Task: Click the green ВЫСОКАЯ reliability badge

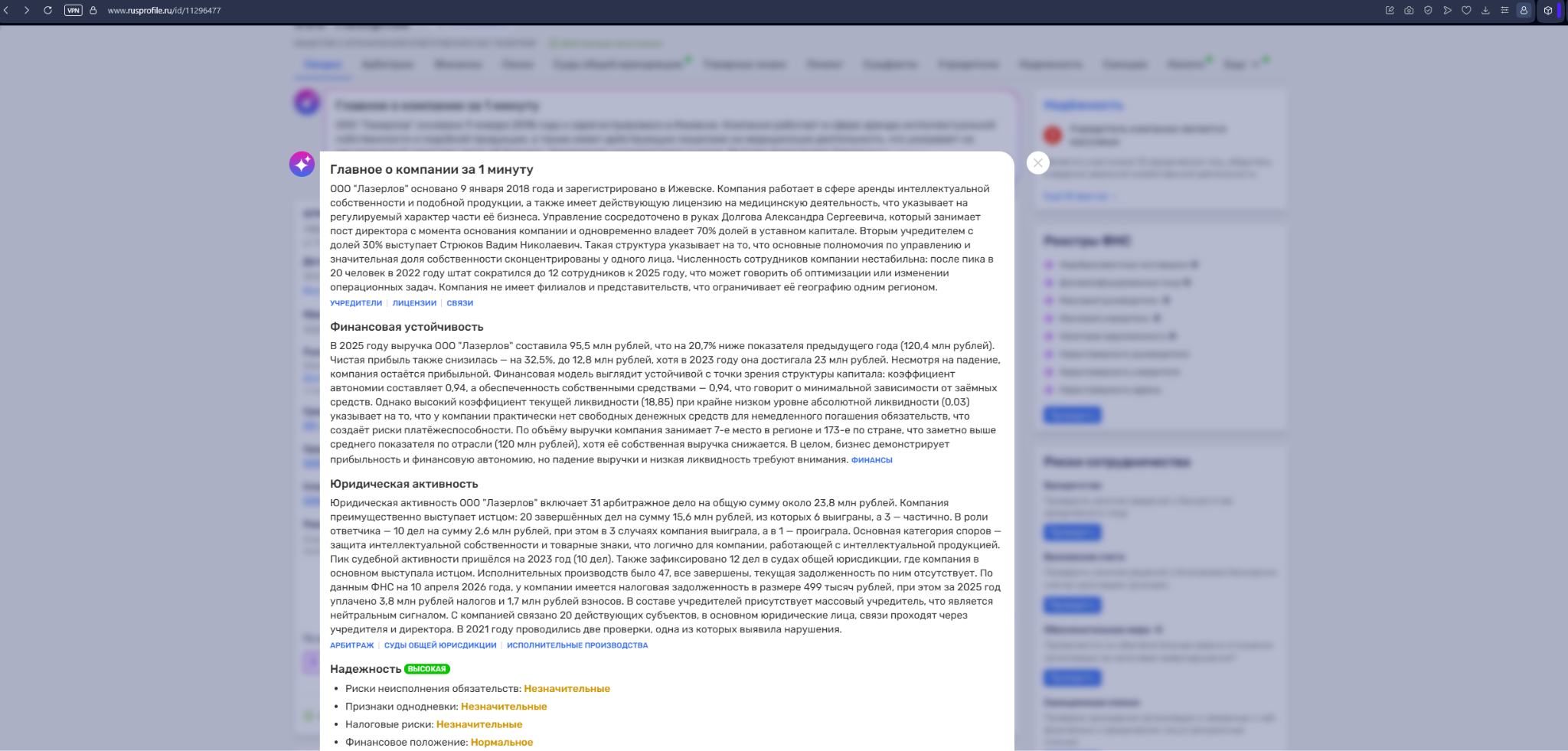Action: pyautogui.click(x=426, y=669)
